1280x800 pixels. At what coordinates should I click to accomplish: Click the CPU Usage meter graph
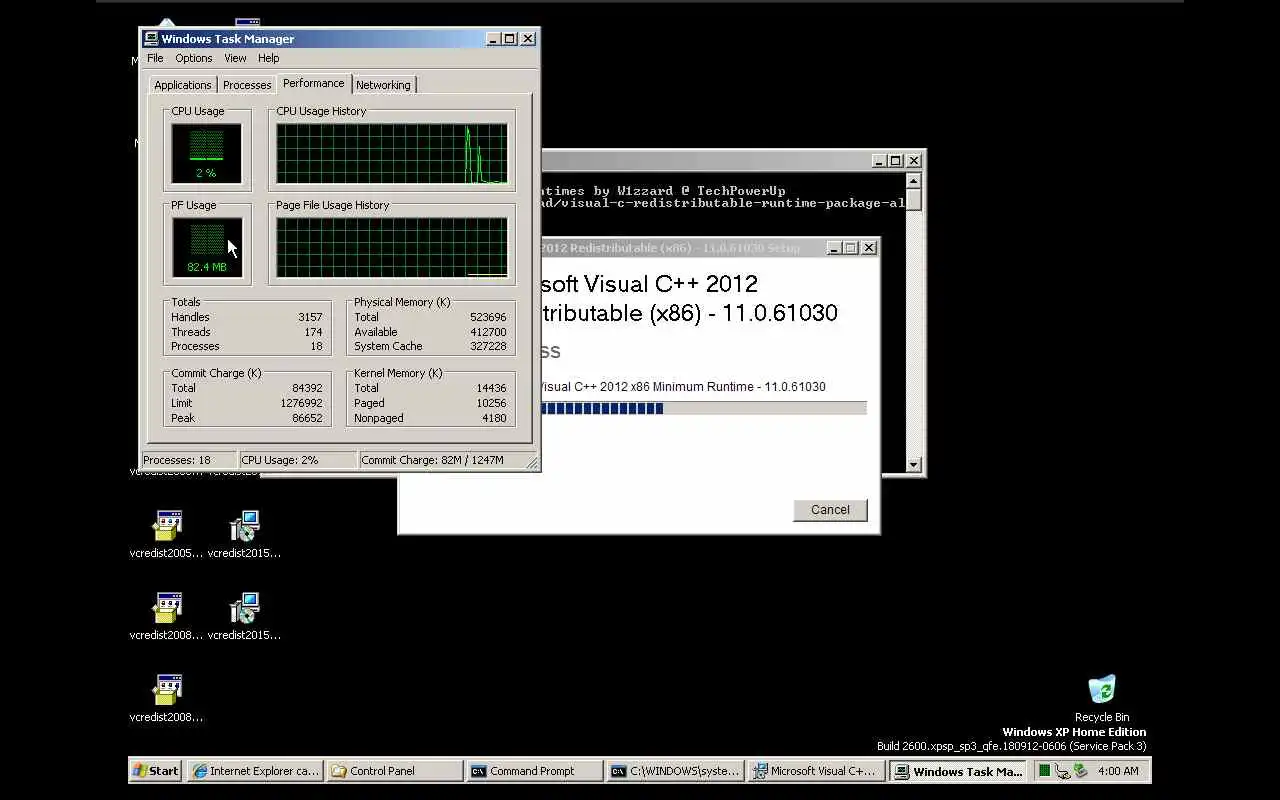207,153
